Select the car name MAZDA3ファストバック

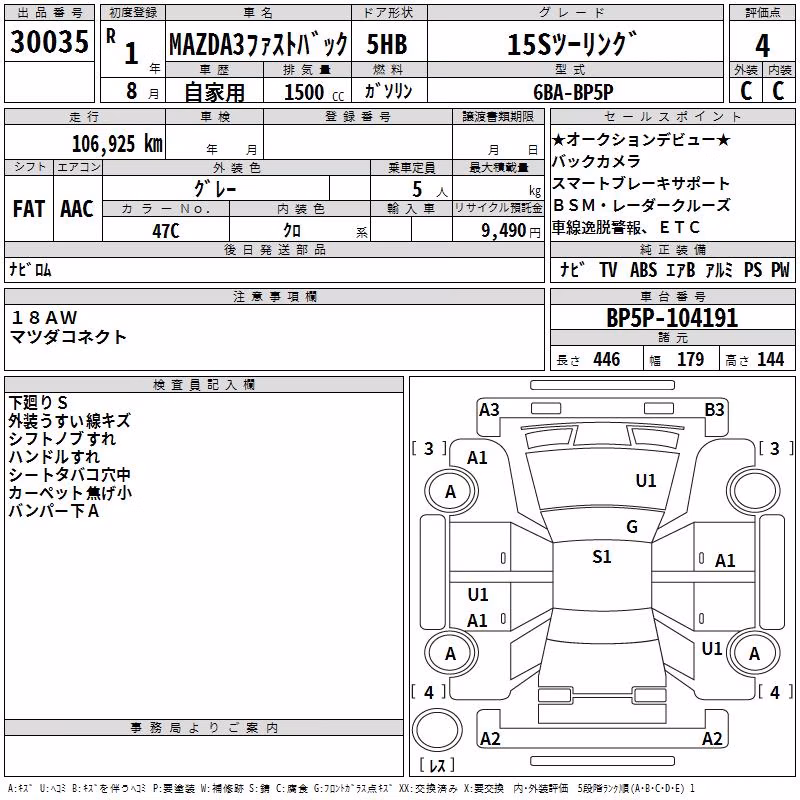tap(258, 44)
